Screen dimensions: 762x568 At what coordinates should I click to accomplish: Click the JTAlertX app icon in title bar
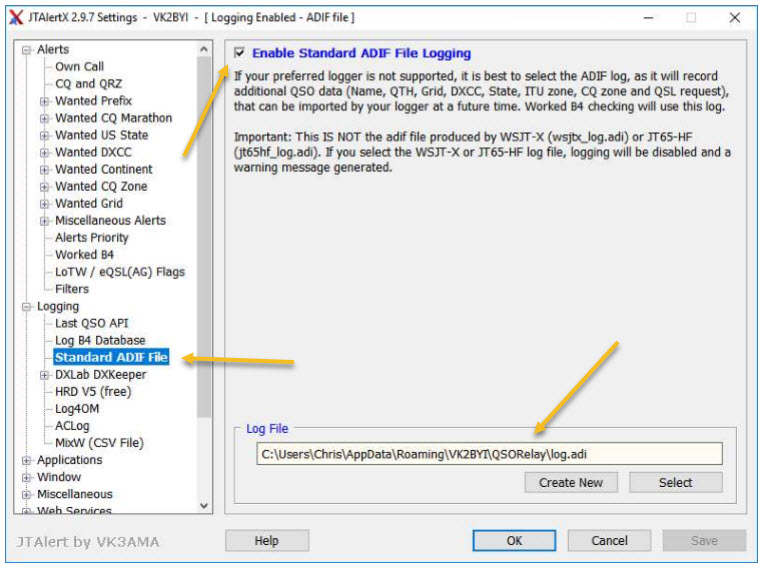pos(16,17)
